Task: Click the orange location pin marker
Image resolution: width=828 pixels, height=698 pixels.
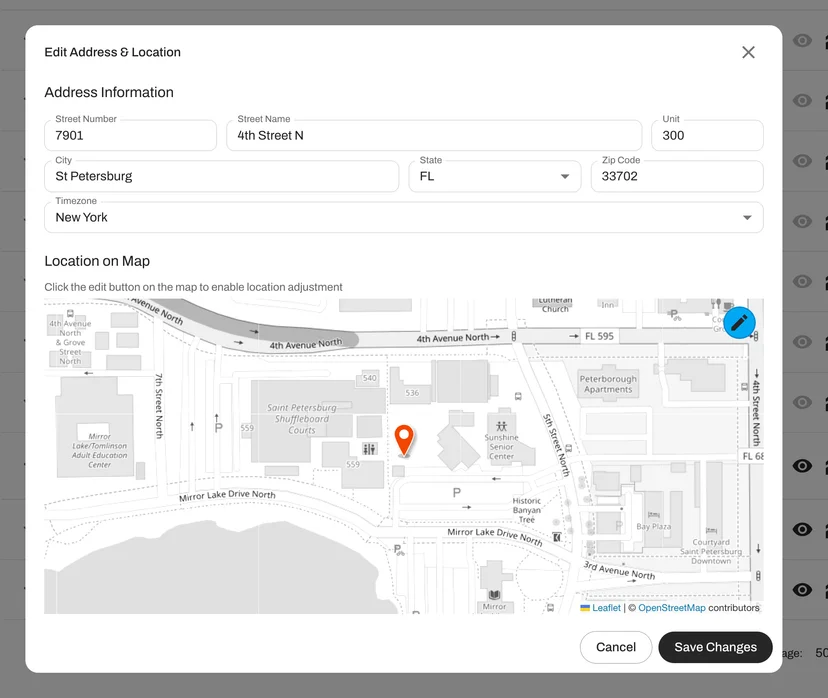Action: click(x=404, y=440)
